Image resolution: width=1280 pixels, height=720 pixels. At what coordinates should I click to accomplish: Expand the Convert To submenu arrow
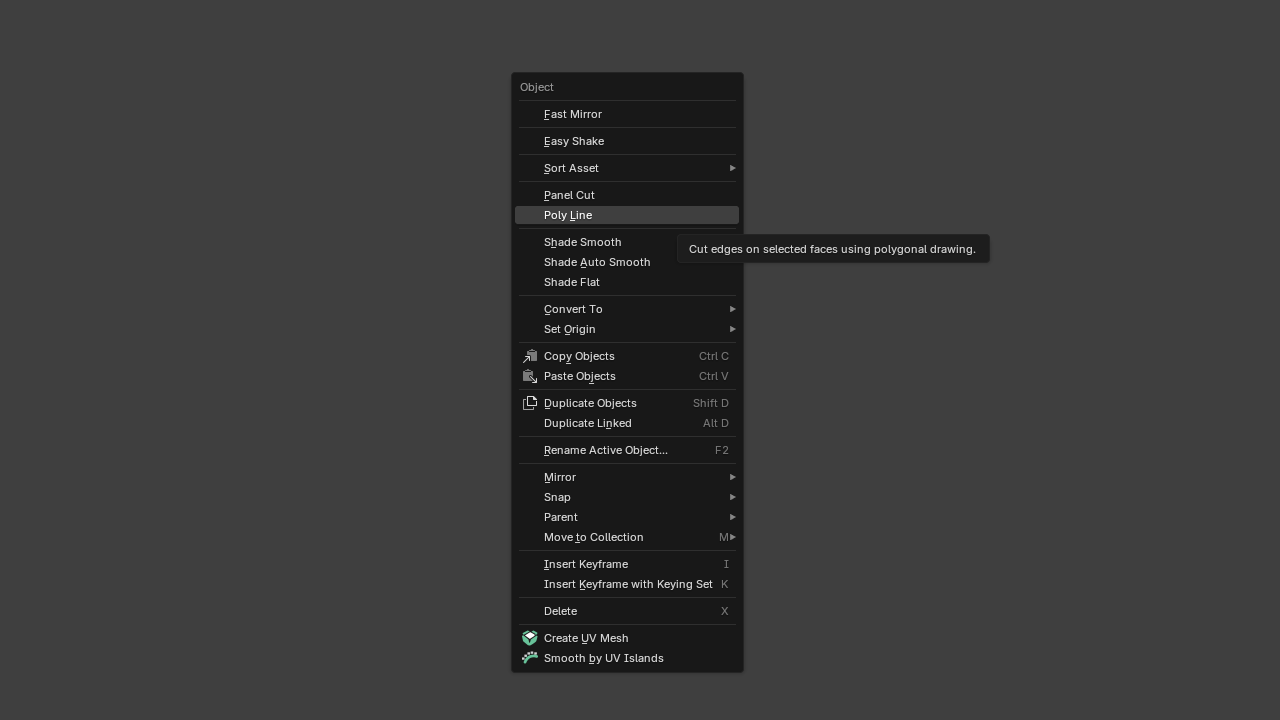732,309
